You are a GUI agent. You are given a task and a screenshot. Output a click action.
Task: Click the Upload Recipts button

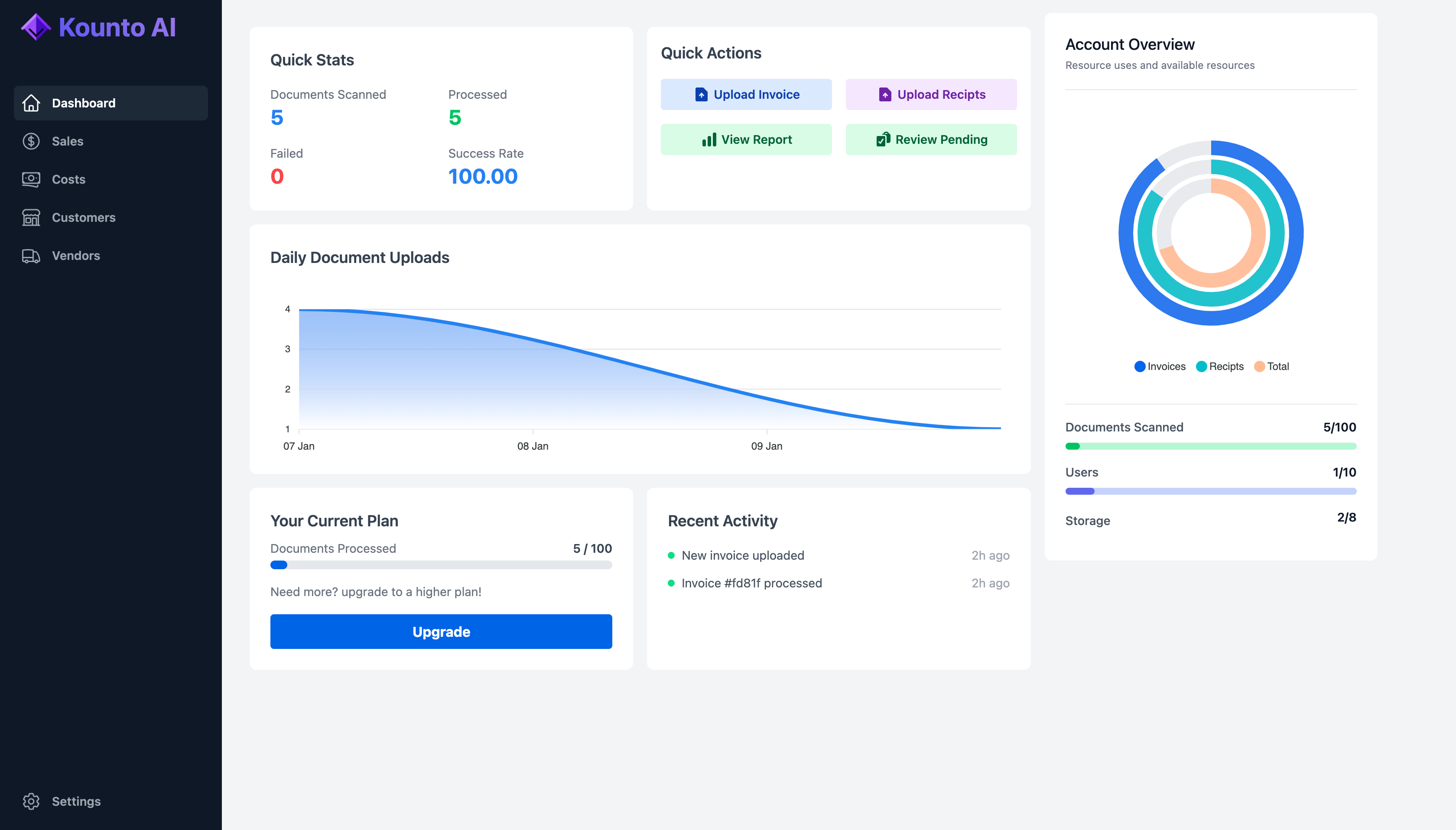(x=930, y=94)
